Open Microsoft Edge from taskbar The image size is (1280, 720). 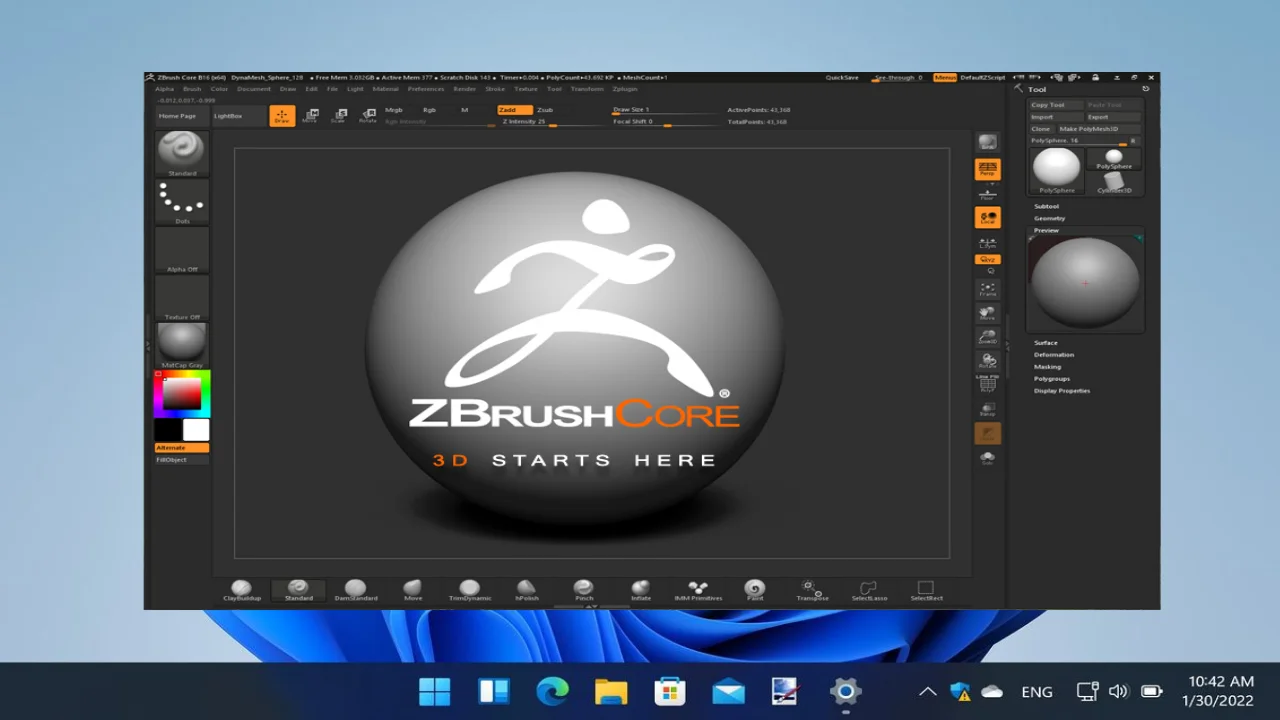(x=552, y=691)
